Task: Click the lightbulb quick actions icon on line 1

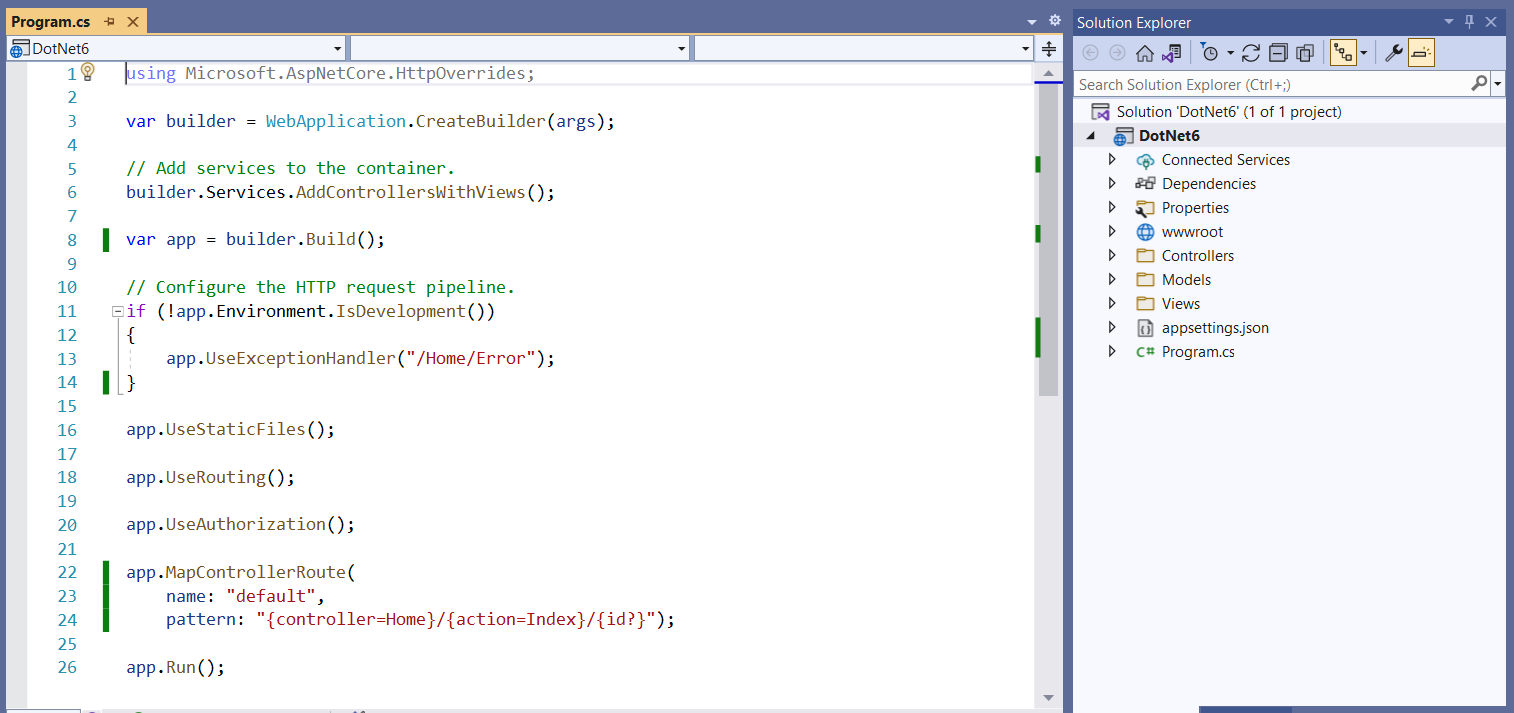Action: pos(87,72)
